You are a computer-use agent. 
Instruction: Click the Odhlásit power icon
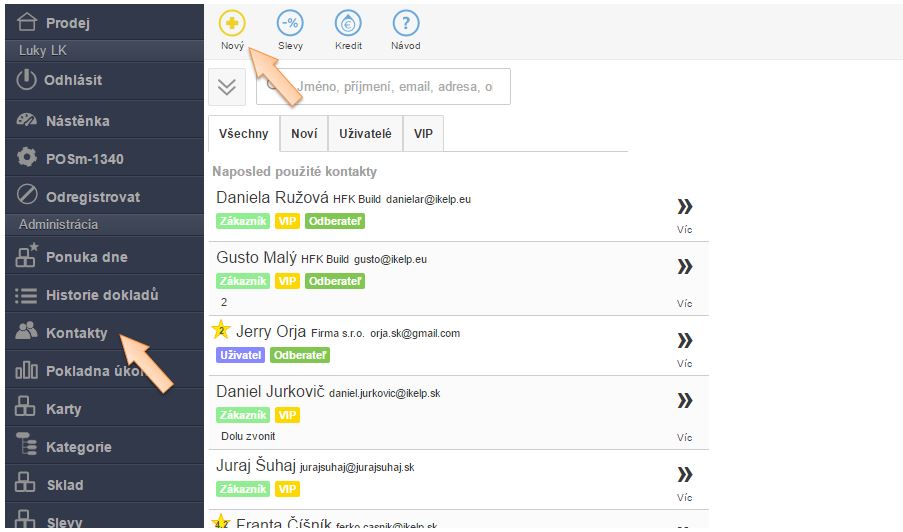(27, 80)
